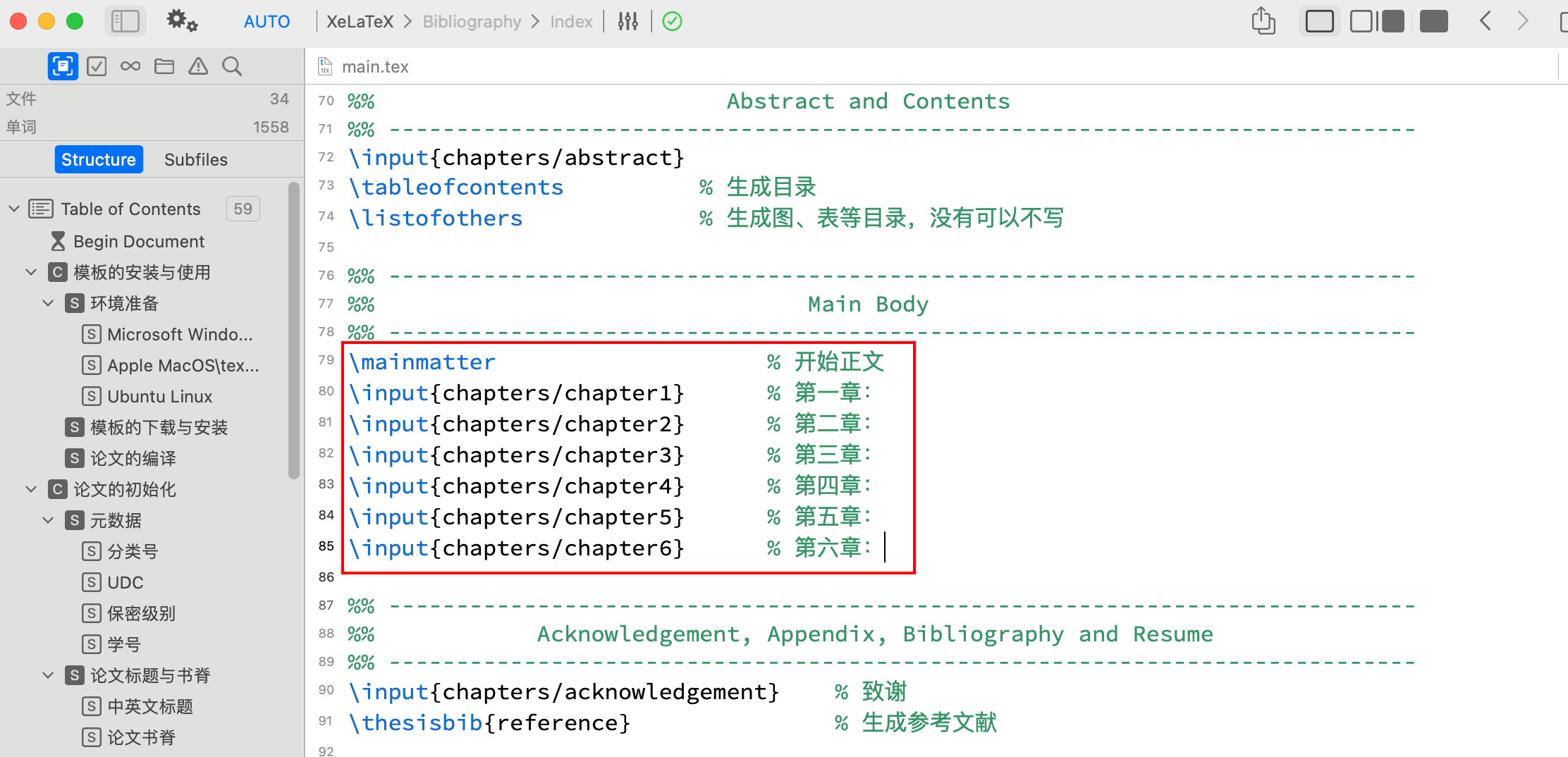
Task: Click the Bibliography breadcrumb item
Action: pos(472,21)
